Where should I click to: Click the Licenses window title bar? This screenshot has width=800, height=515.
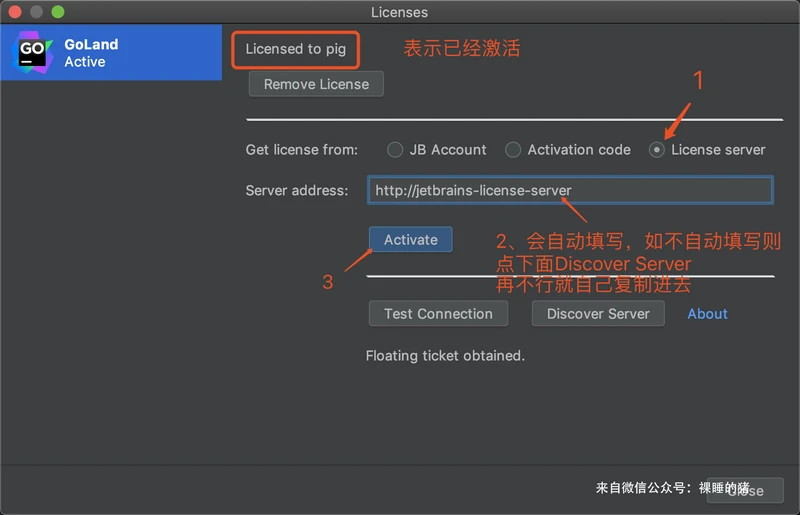400,12
